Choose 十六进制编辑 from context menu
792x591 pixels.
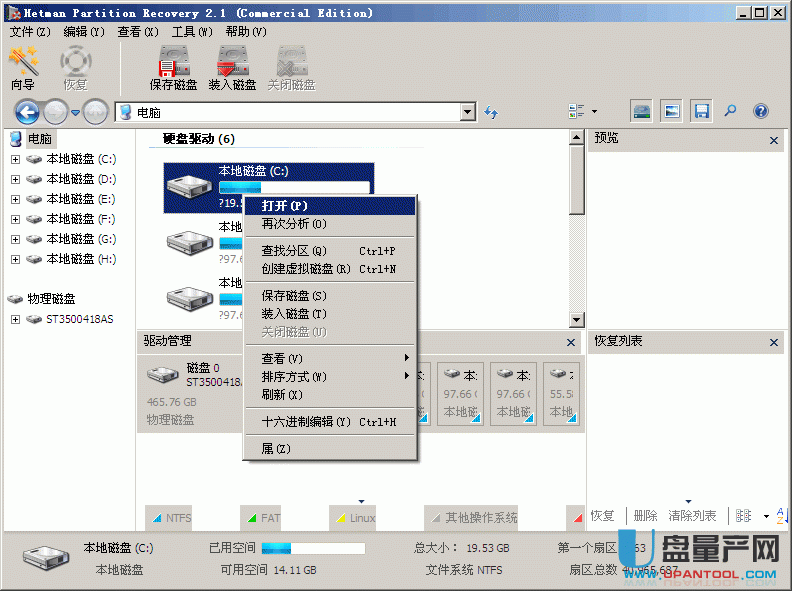[x=330, y=422]
